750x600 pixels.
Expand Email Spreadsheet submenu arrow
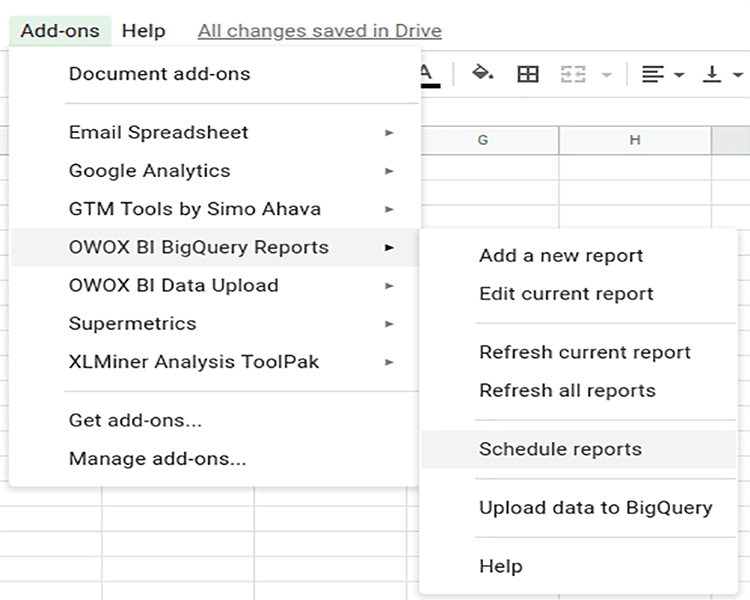389,133
